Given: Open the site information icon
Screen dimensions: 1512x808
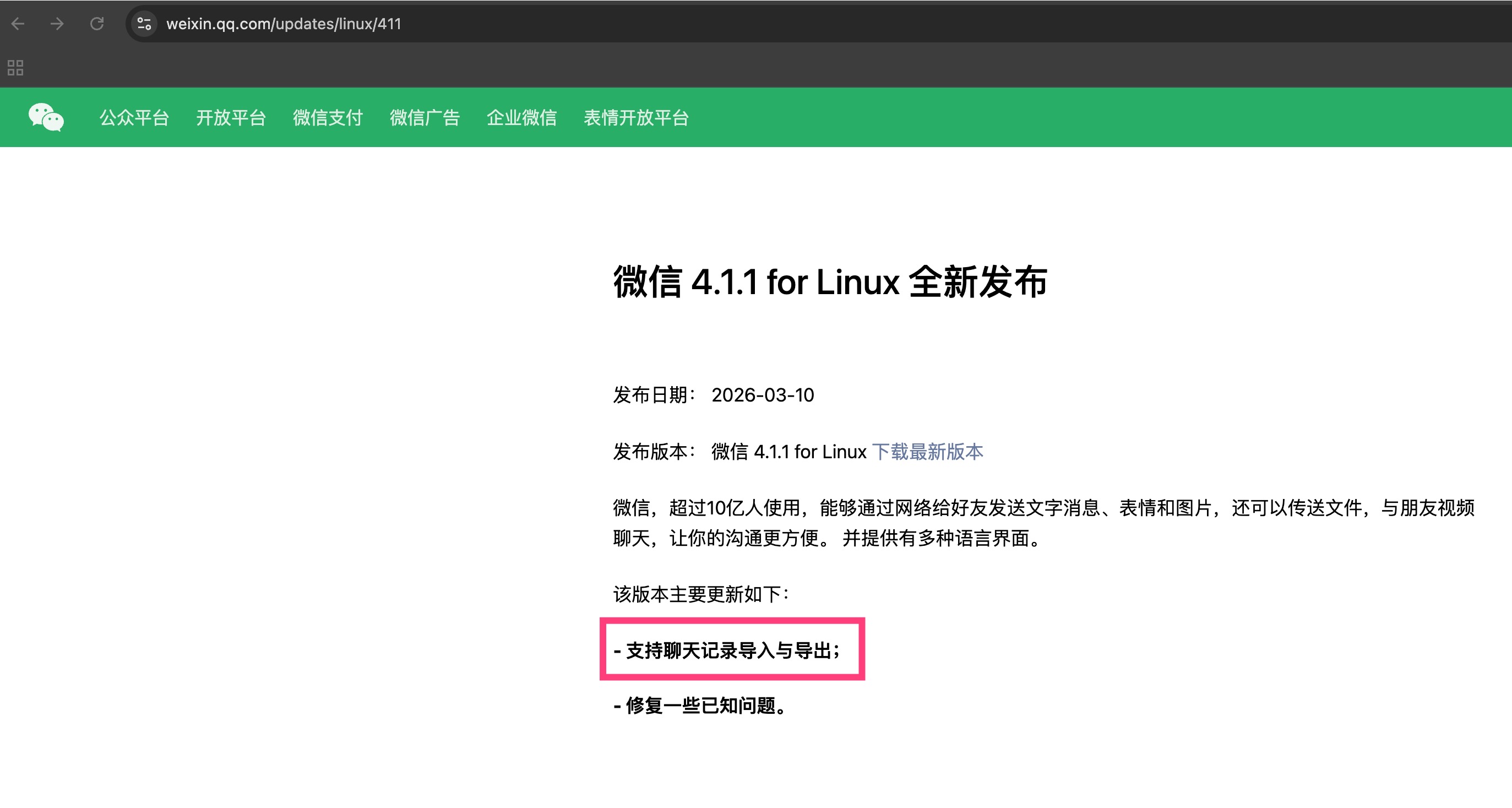Looking at the screenshot, I should [144, 24].
